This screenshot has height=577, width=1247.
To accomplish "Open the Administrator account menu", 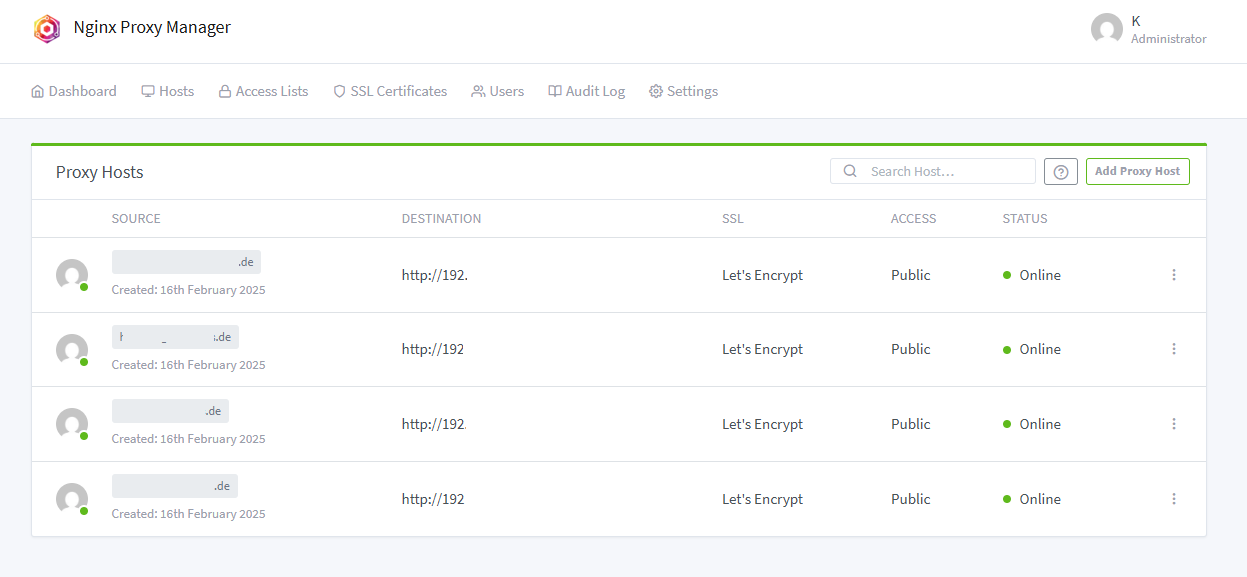I will point(1167,30).
